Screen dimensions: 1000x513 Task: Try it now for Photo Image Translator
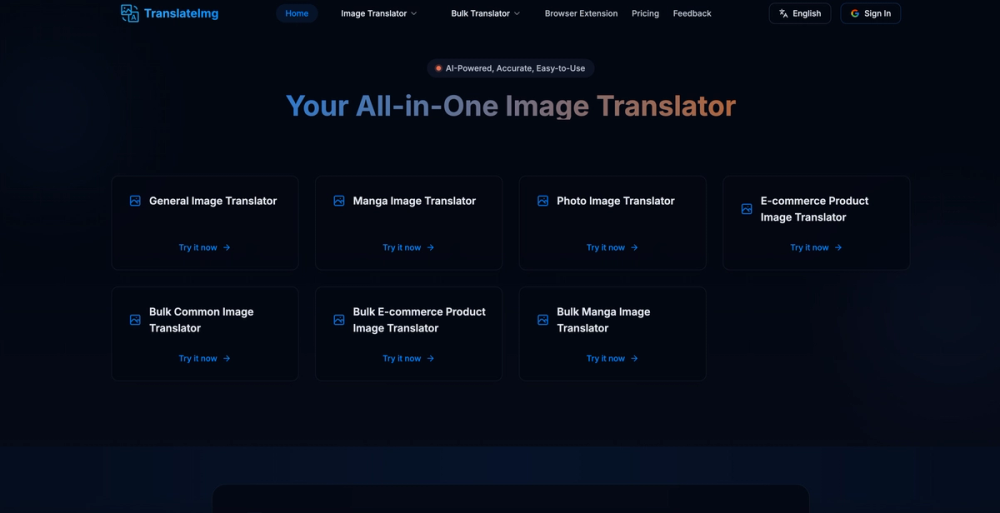click(612, 248)
